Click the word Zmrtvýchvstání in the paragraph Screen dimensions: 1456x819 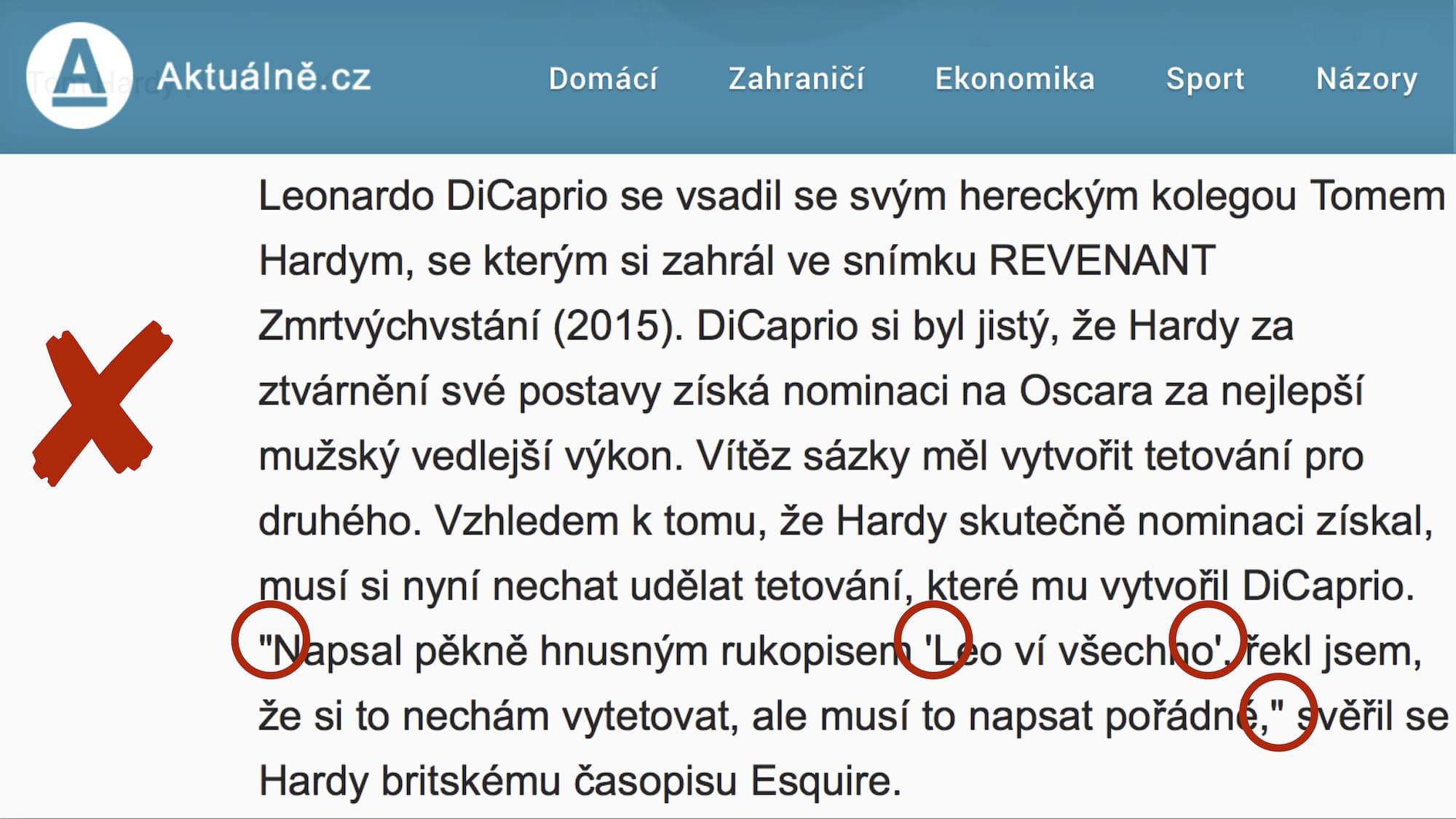pyautogui.click(x=398, y=325)
